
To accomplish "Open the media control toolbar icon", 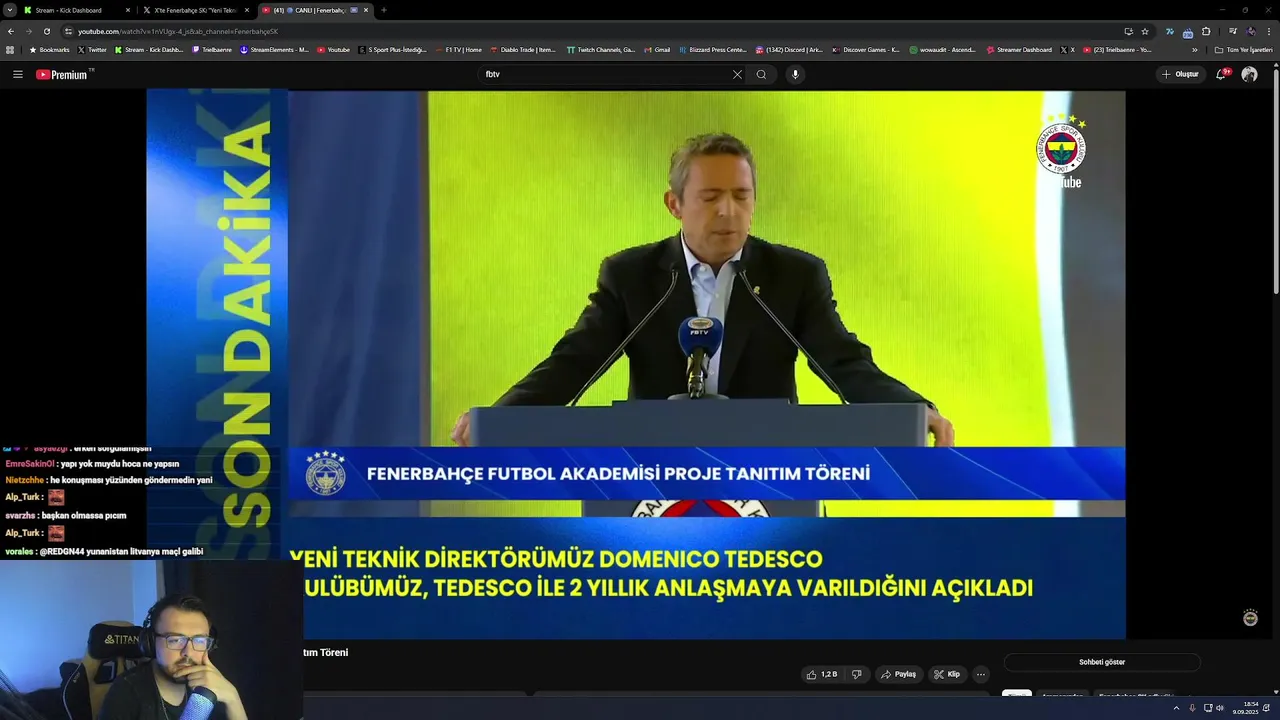I will pyautogui.click(x=1233, y=31).
